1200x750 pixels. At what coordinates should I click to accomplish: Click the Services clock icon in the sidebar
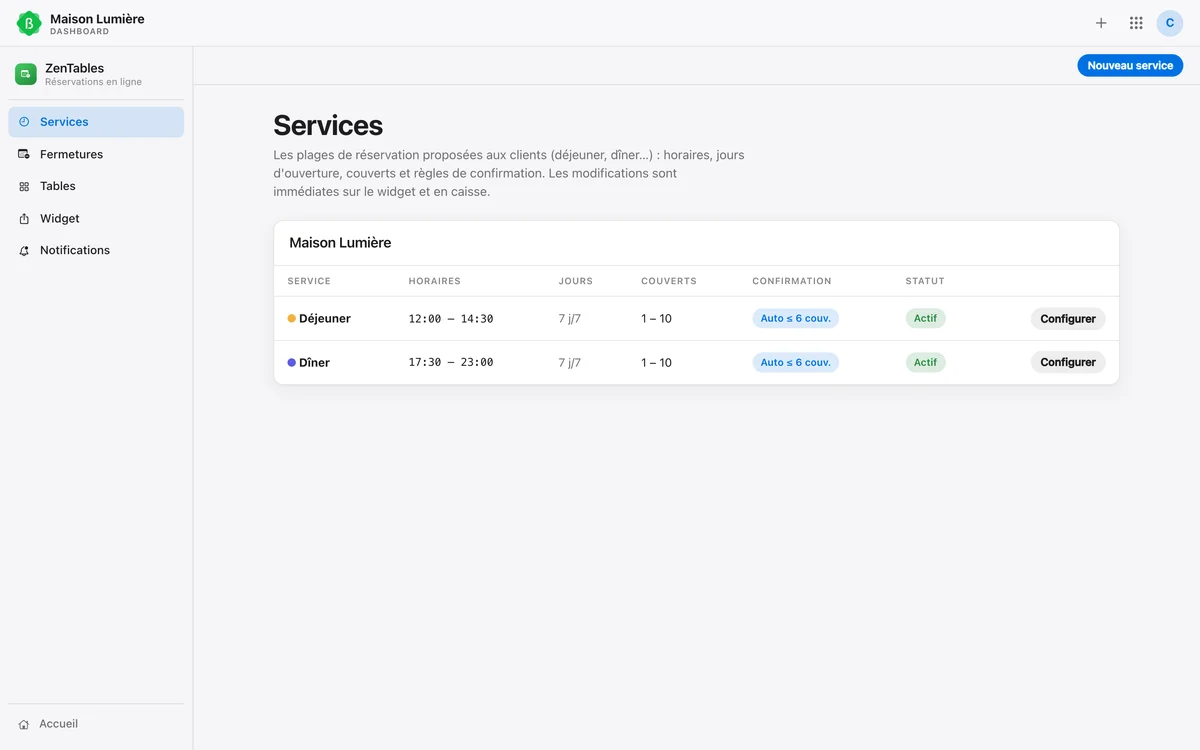click(24, 122)
